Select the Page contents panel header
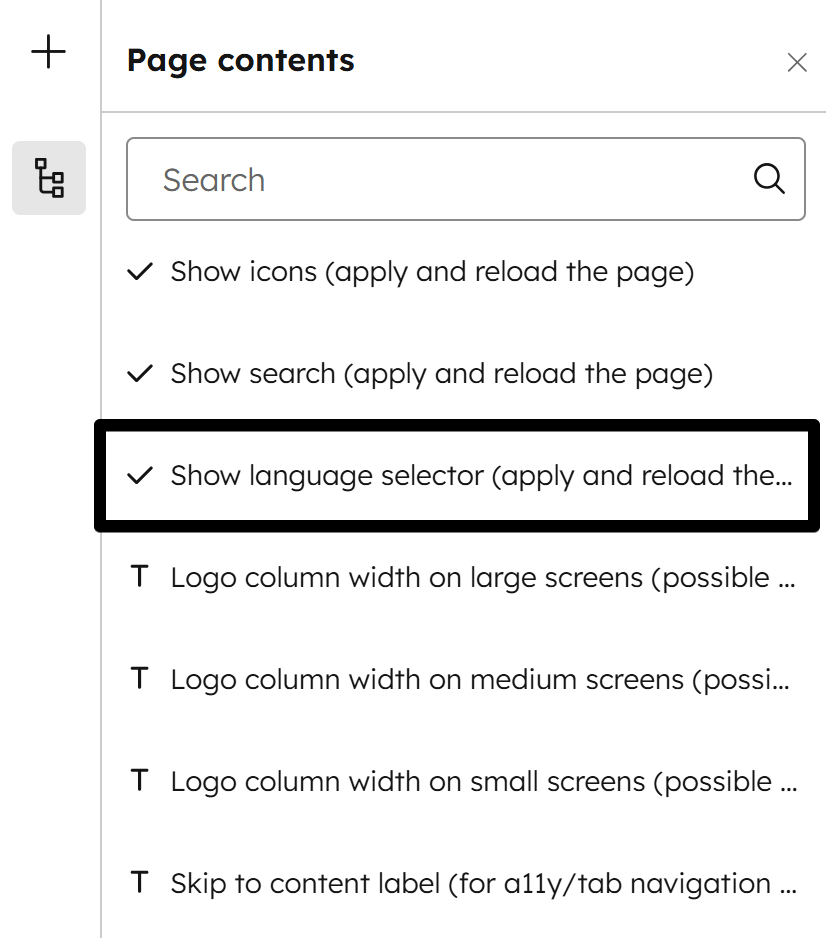Screen dimensions: 826x938 tap(240, 60)
